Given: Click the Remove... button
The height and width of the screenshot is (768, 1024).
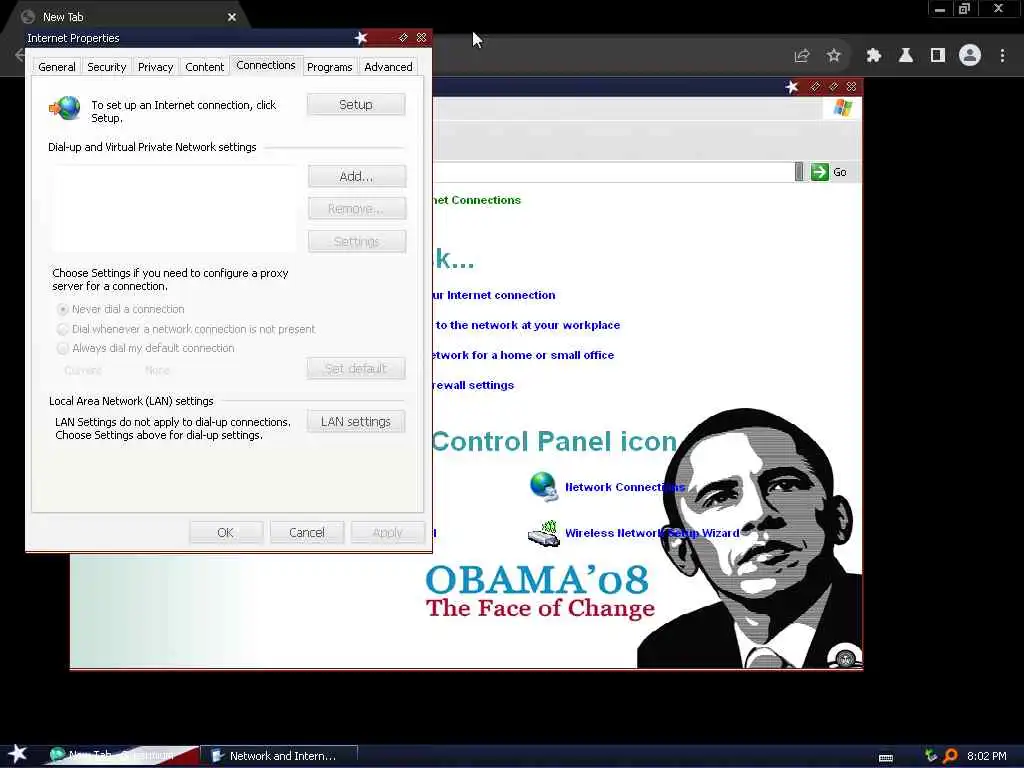Looking at the screenshot, I should click(357, 209).
